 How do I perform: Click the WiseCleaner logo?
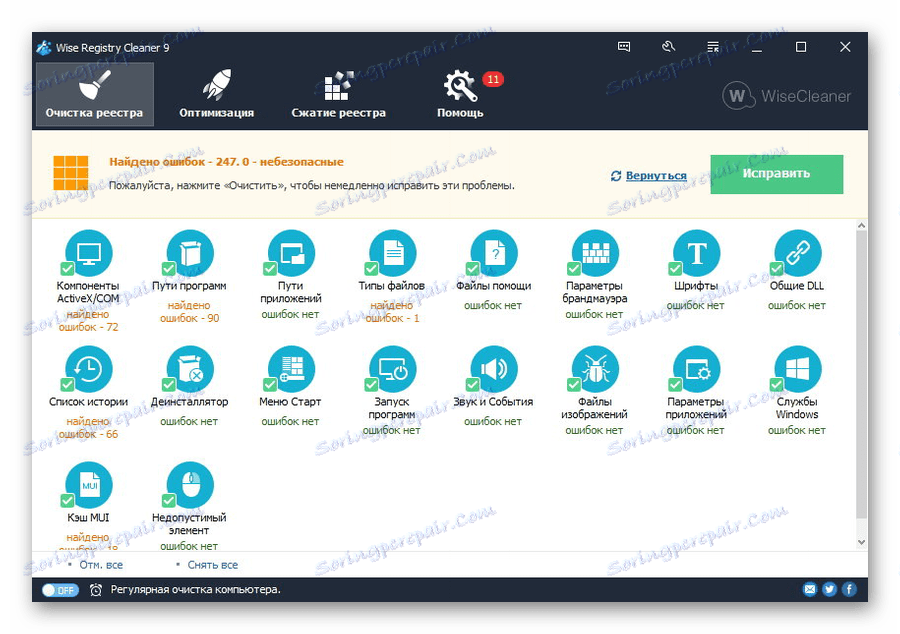786,96
